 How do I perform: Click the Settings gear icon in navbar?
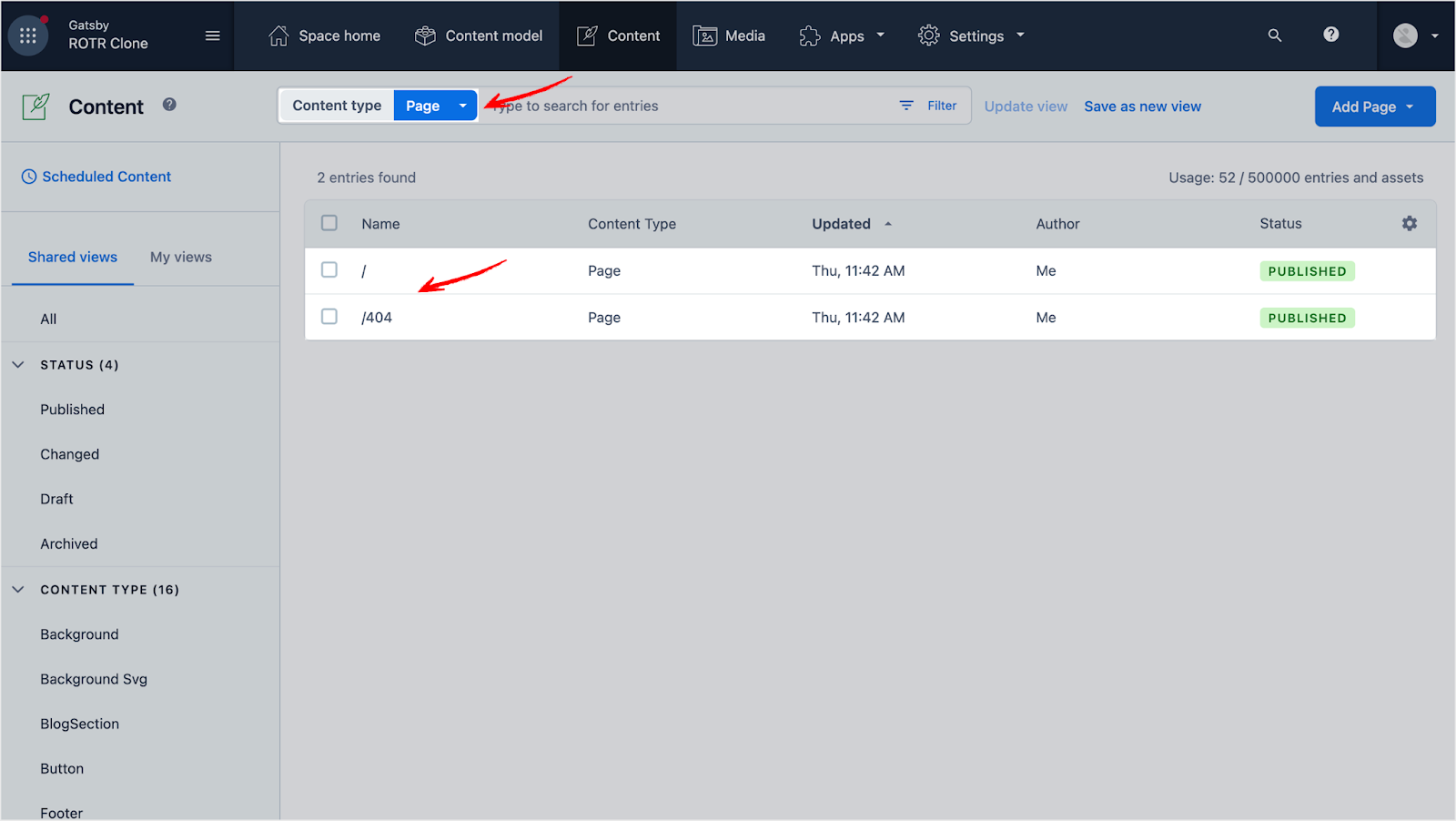click(x=928, y=35)
